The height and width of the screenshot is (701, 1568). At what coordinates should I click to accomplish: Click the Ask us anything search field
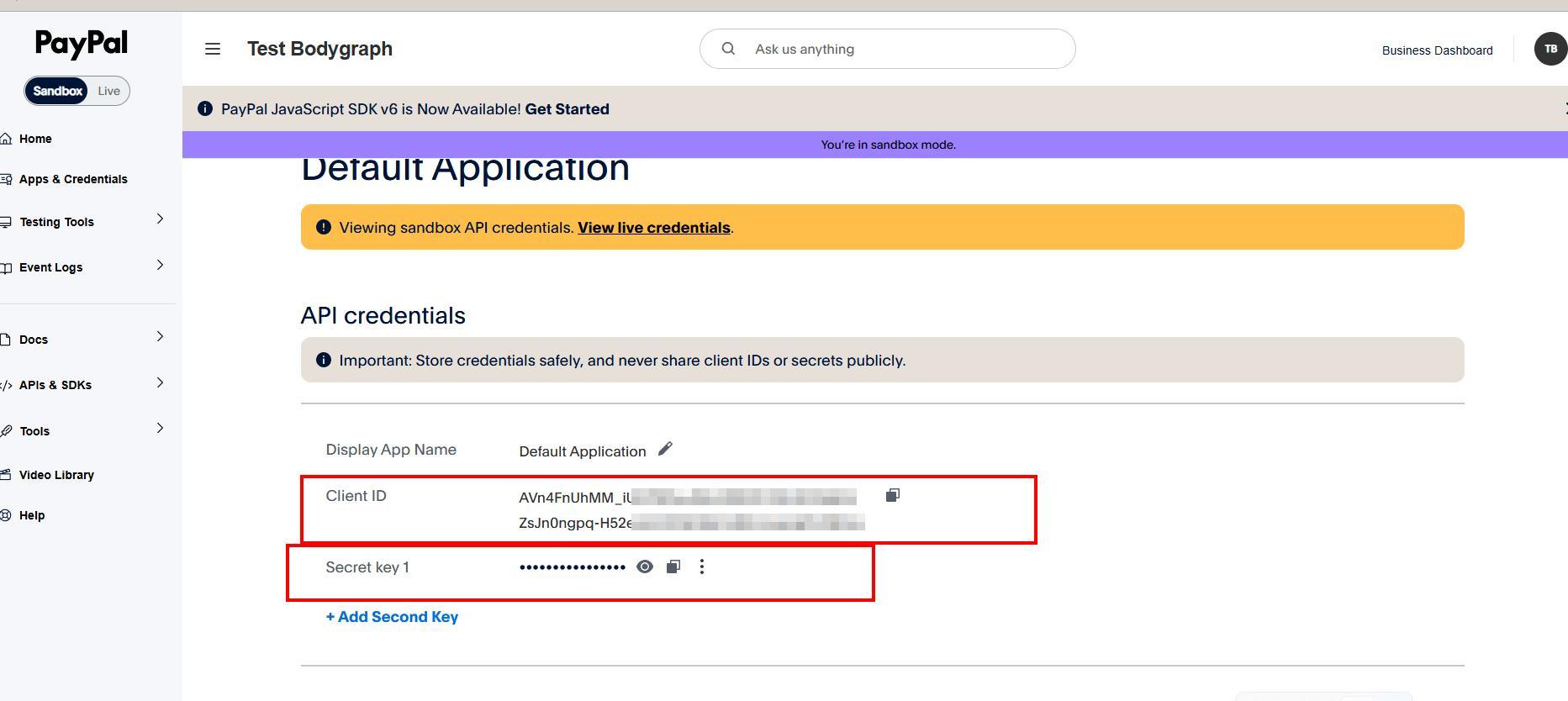tap(900, 50)
